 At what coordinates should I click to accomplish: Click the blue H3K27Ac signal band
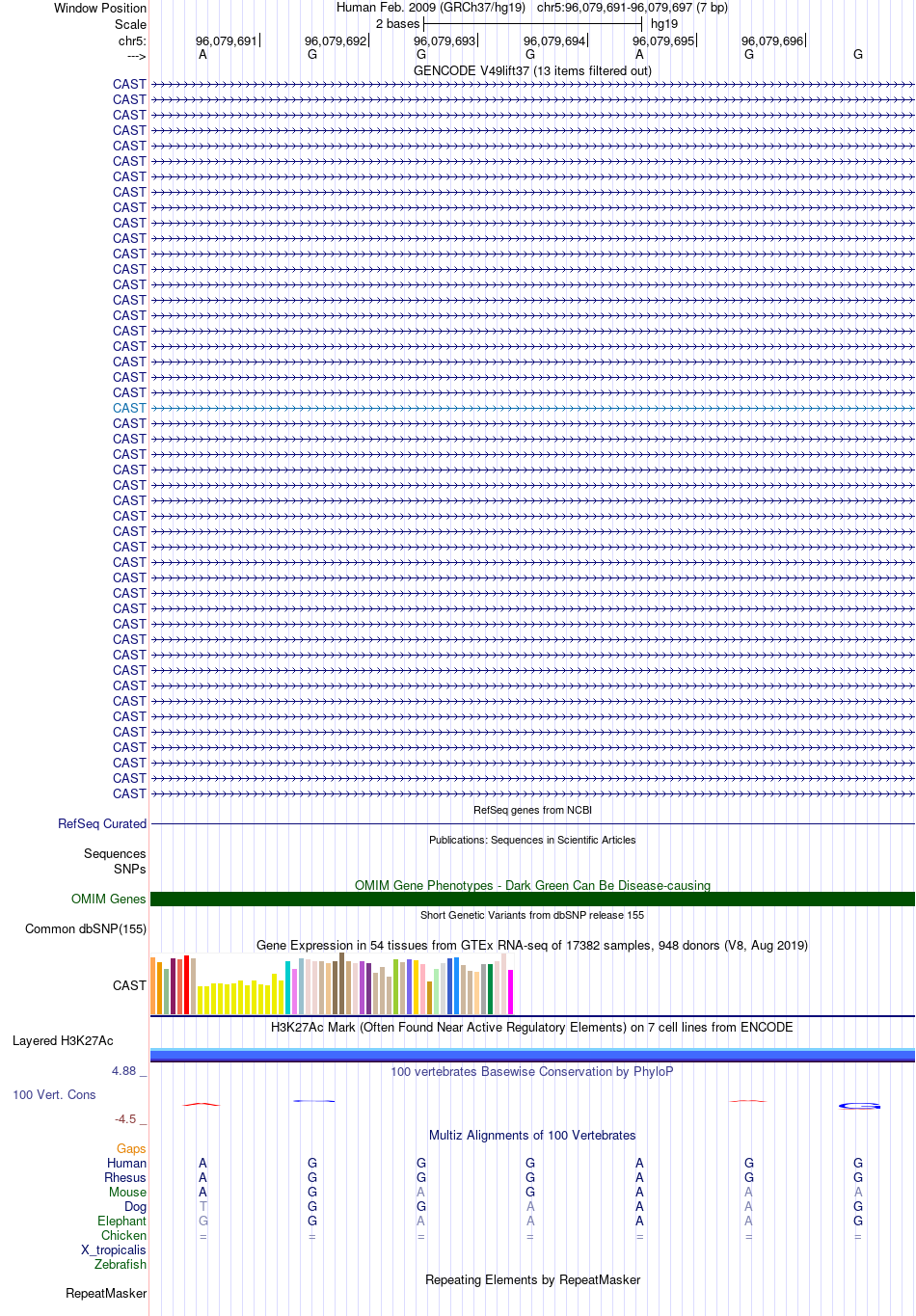pyautogui.click(x=532, y=1055)
